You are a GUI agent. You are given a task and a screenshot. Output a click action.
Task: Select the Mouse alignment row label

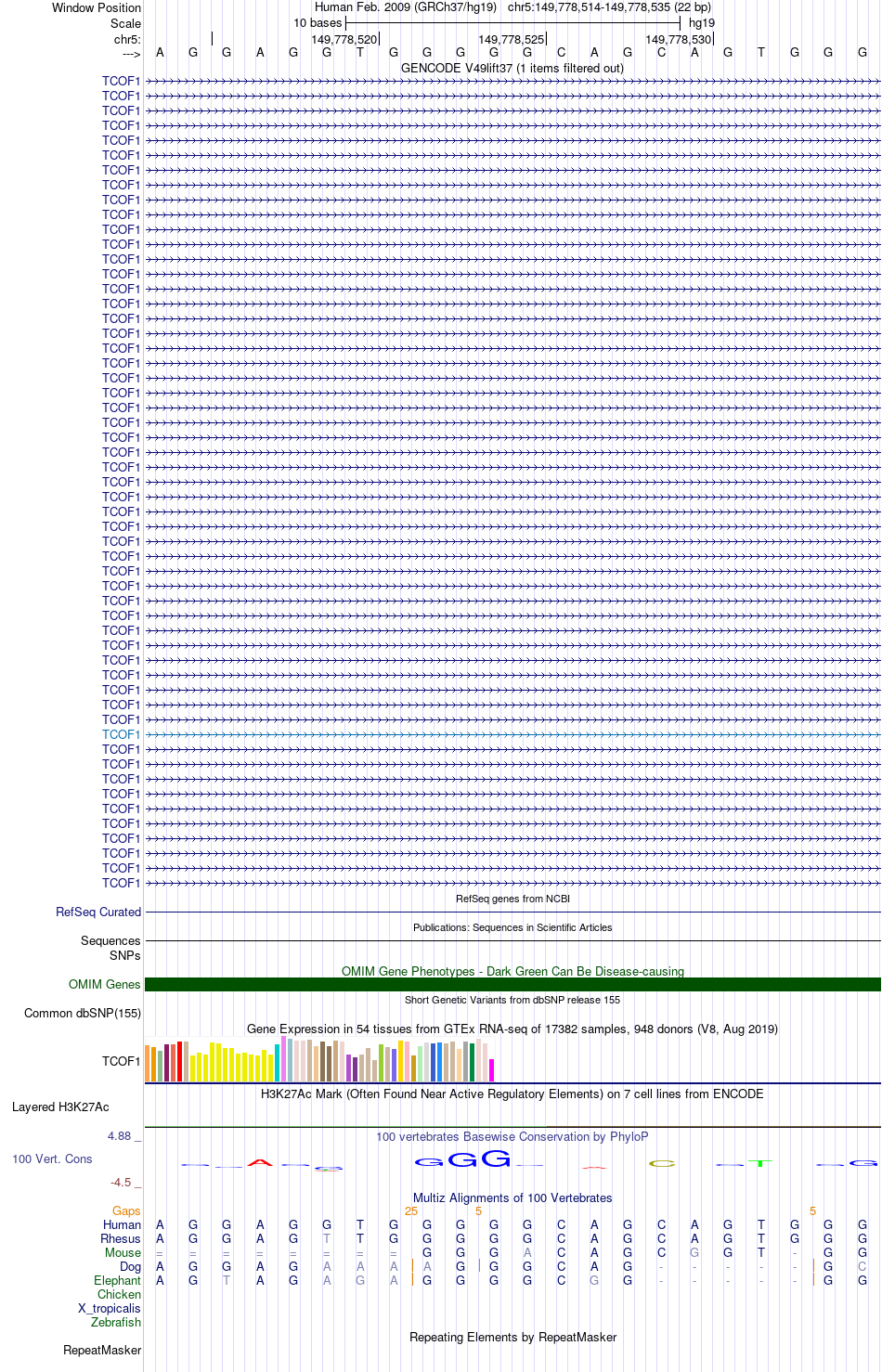(123, 1252)
